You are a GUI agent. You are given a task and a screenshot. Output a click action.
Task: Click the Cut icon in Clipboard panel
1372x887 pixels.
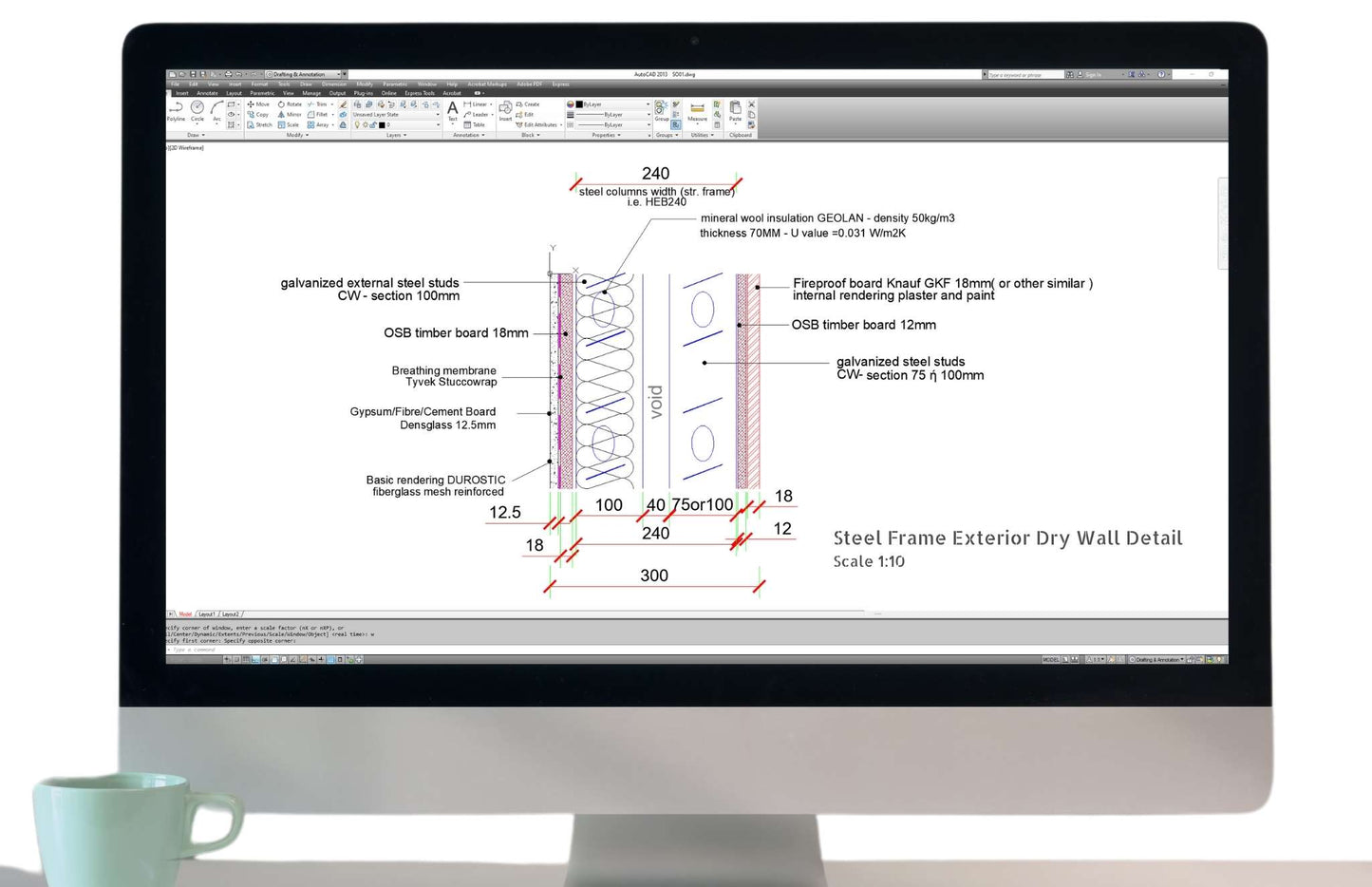tap(751, 104)
